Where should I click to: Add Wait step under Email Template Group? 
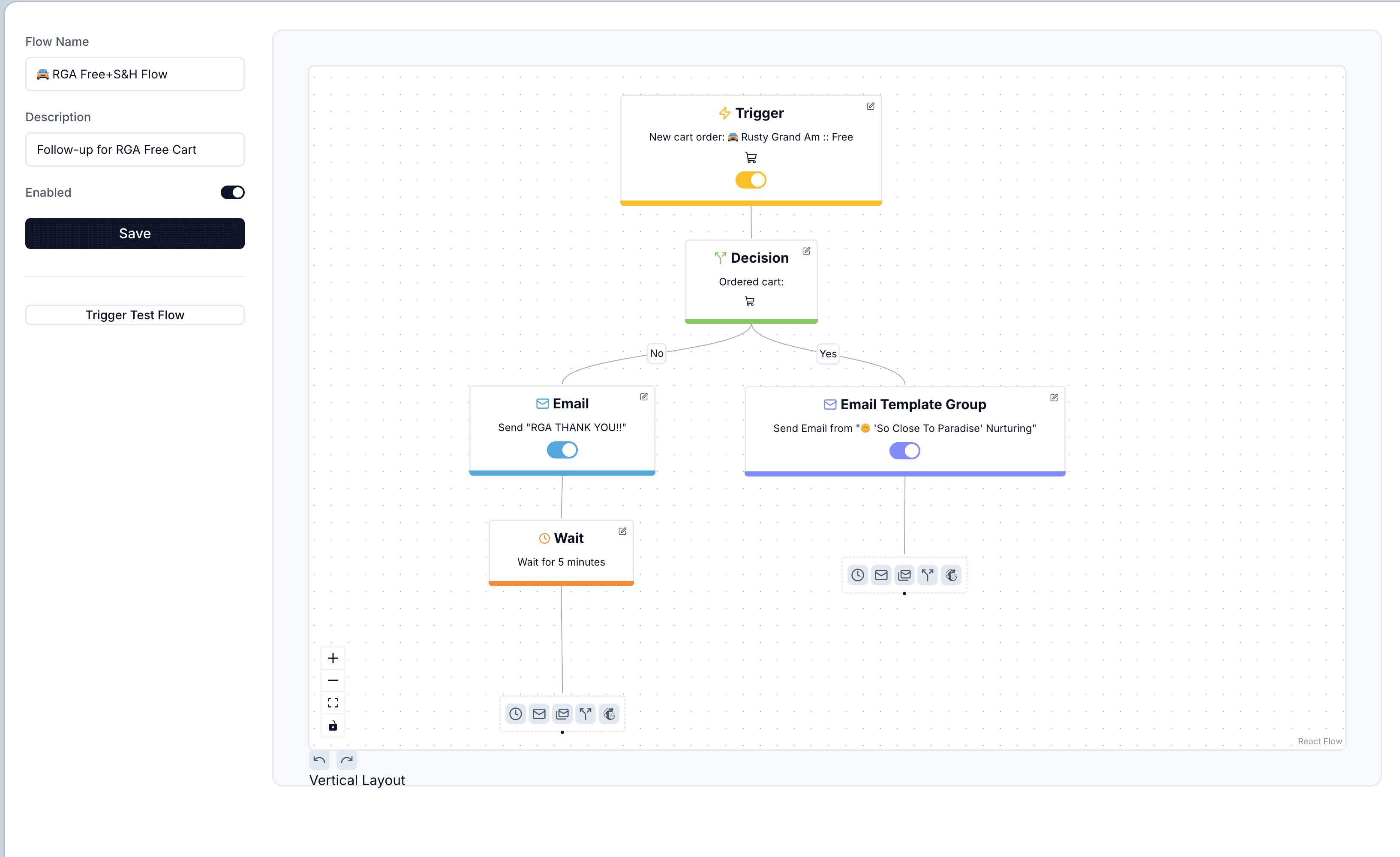pos(857,575)
